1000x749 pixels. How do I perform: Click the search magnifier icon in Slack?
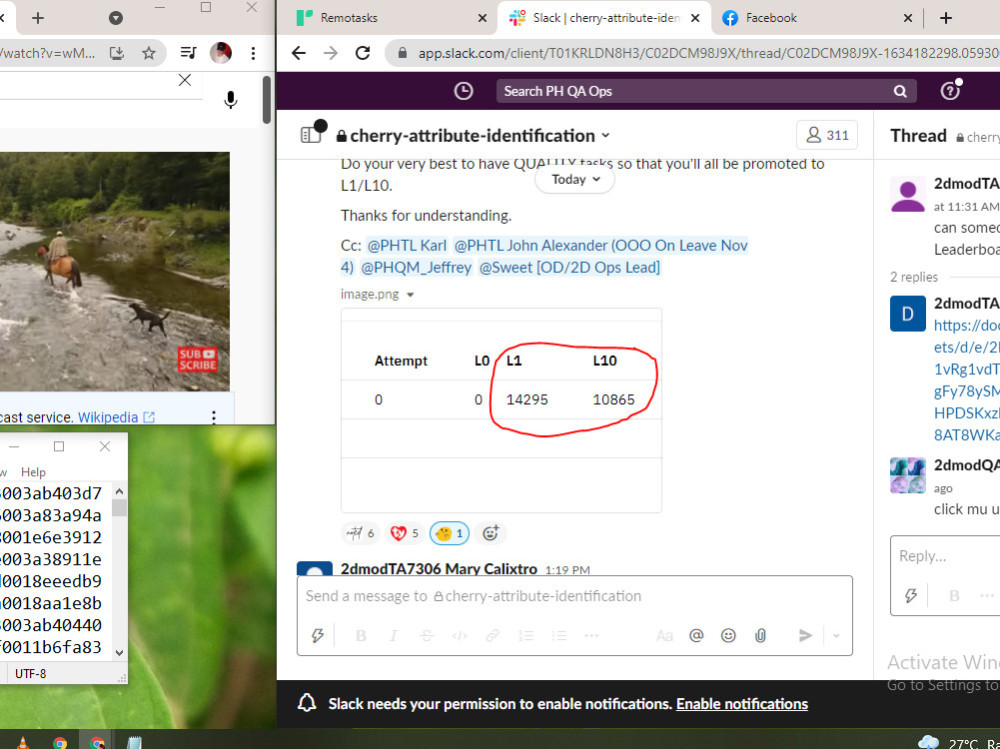pos(900,91)
